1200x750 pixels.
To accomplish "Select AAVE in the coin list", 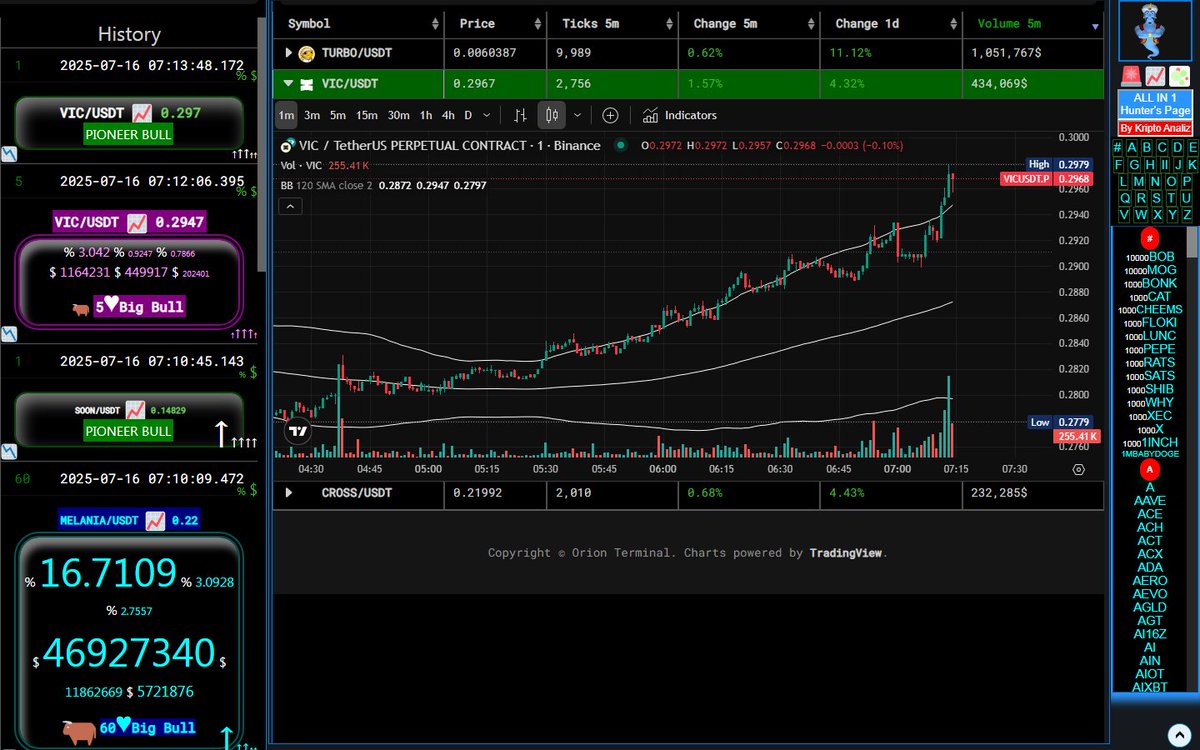I will (x=1150, y=500).
